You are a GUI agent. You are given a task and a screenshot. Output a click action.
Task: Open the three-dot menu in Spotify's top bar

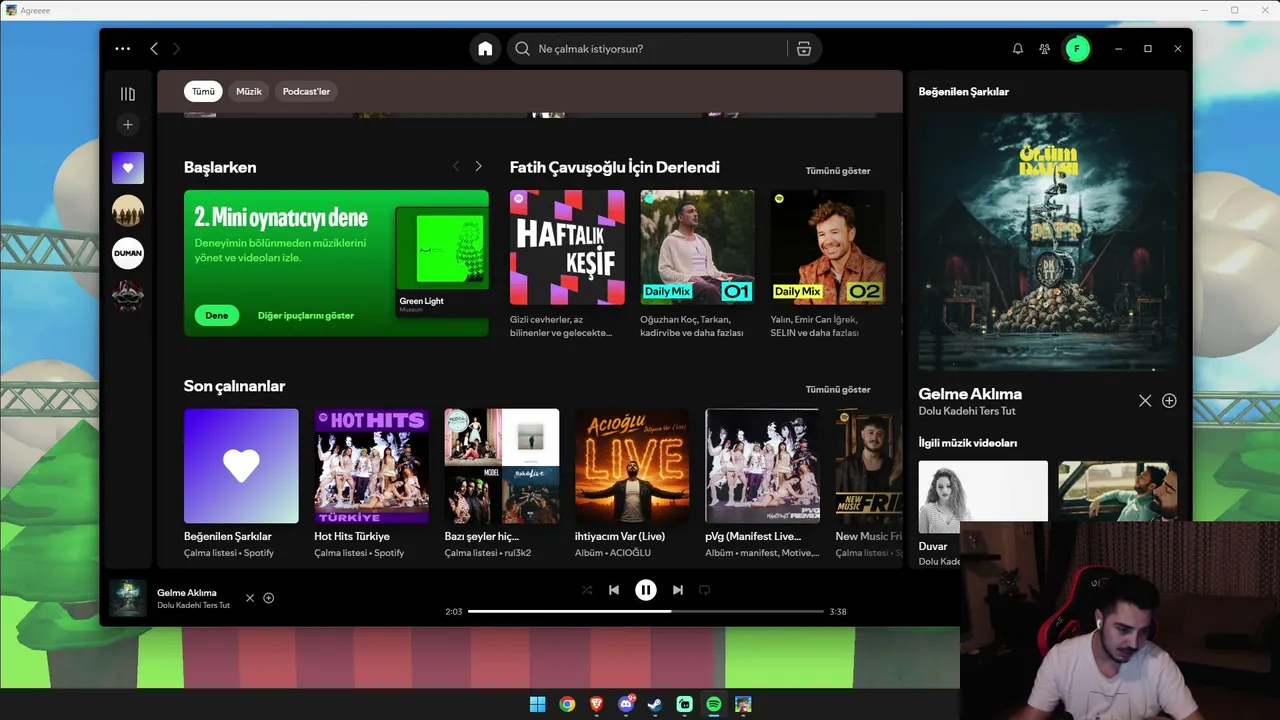point(122,48)
